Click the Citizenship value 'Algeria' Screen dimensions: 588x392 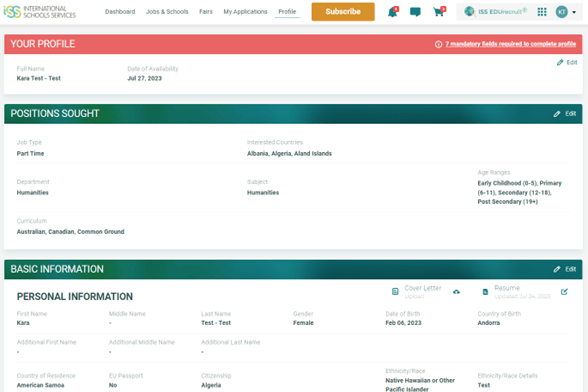click(x=211, y=385)
